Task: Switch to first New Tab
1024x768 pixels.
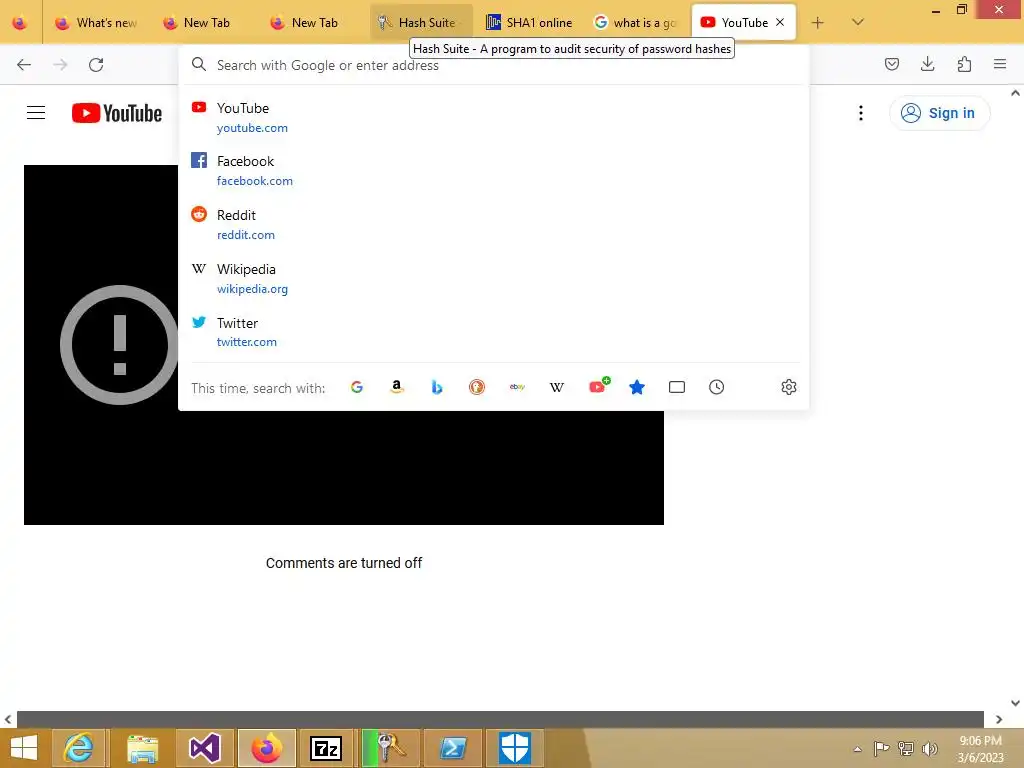Action: (x=205, y=23)
